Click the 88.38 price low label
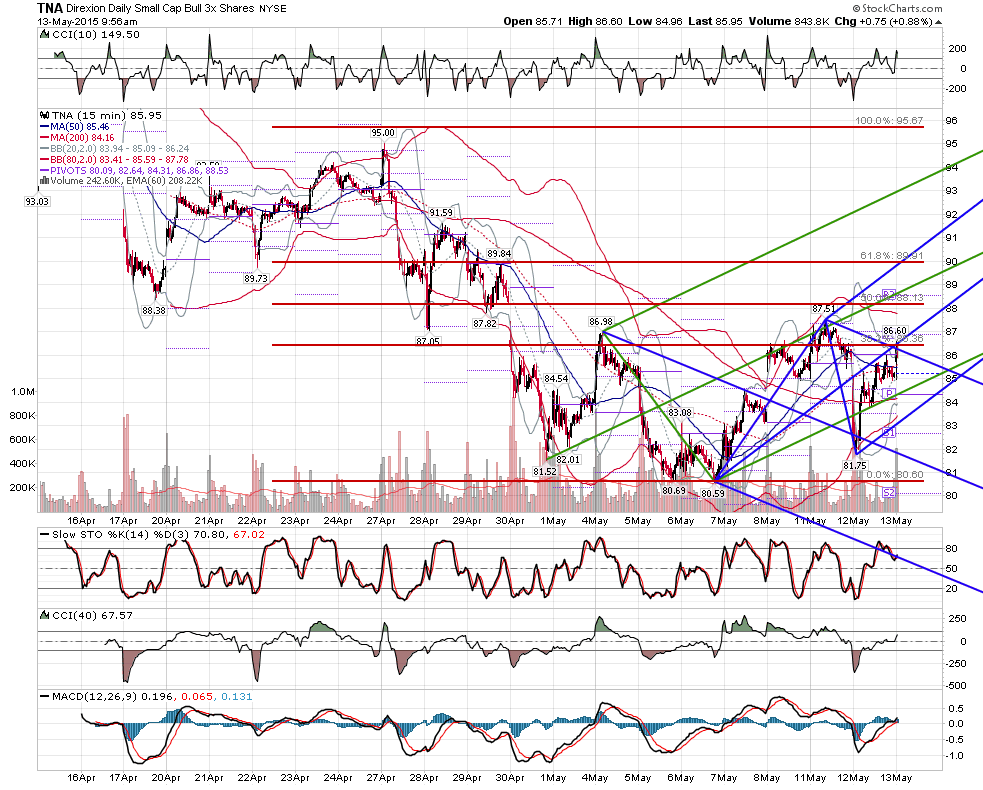The height and width of the screenshot is (790, 983). click(x=154, y=310)
